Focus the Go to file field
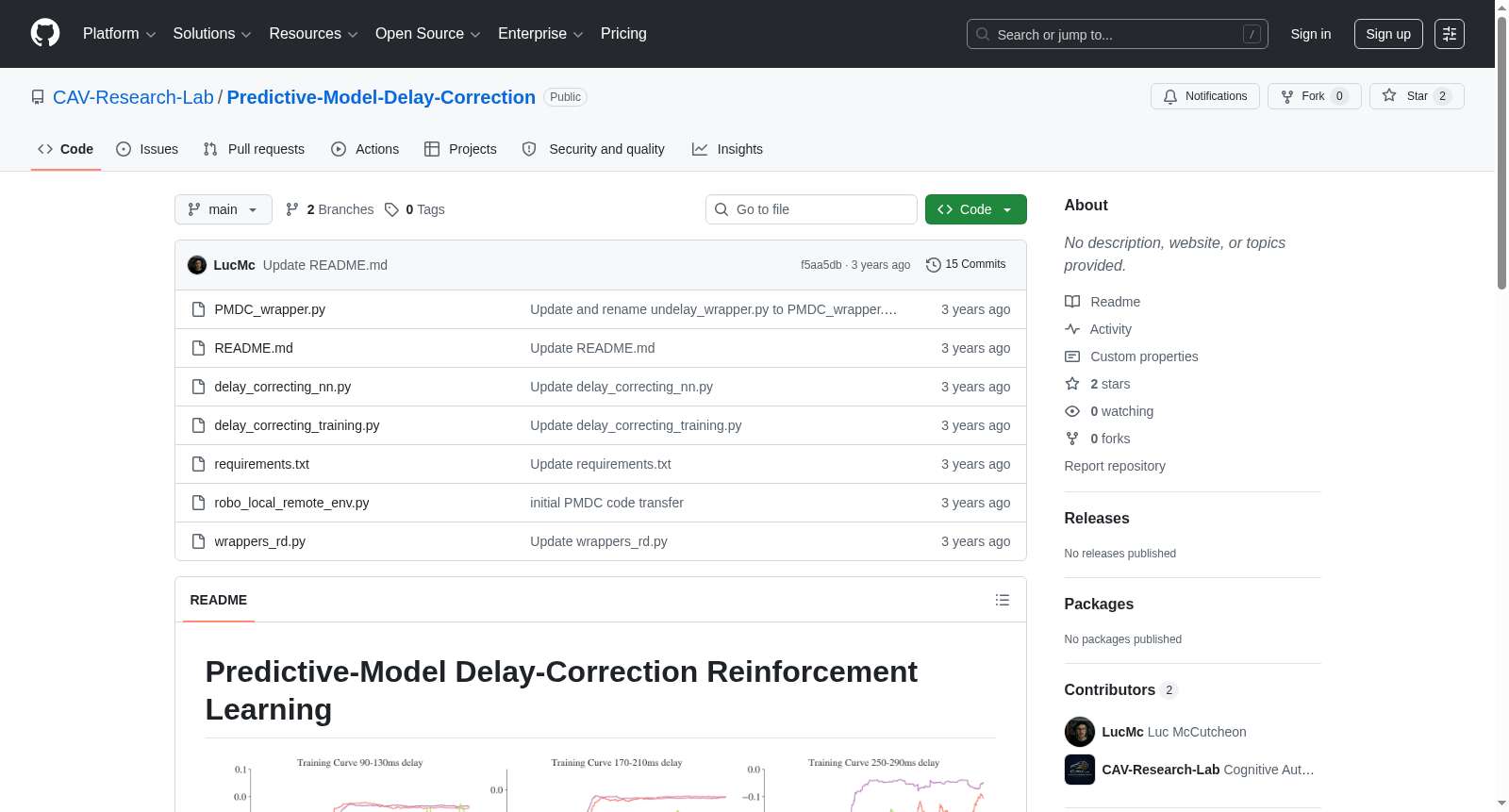Image resolution: width=1509 pixels, height=812 pixels. click(x=811, y=209)
